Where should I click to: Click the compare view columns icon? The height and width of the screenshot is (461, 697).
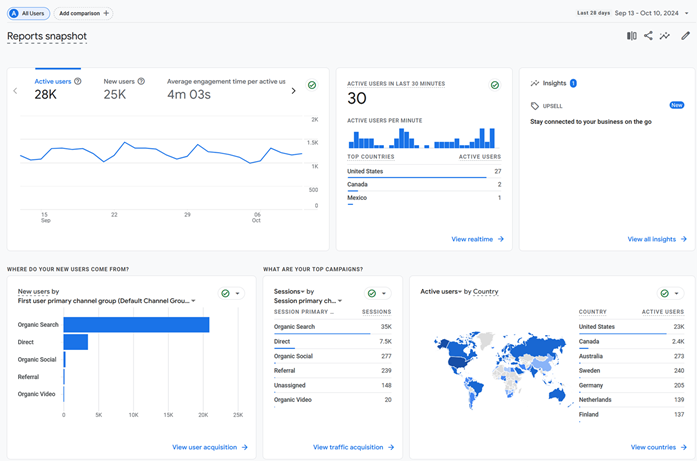(x=631, y=36)
